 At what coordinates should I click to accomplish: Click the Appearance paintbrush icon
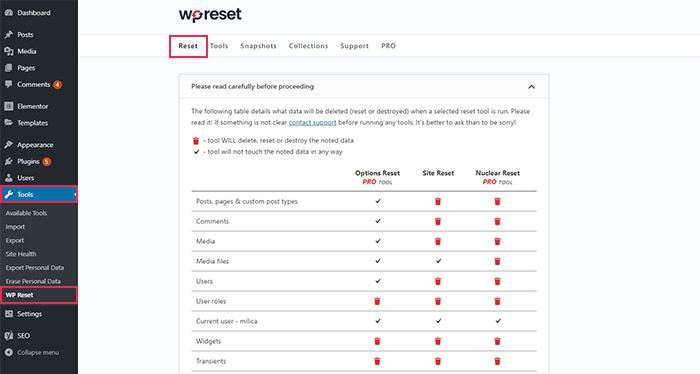tap(8, 145)
